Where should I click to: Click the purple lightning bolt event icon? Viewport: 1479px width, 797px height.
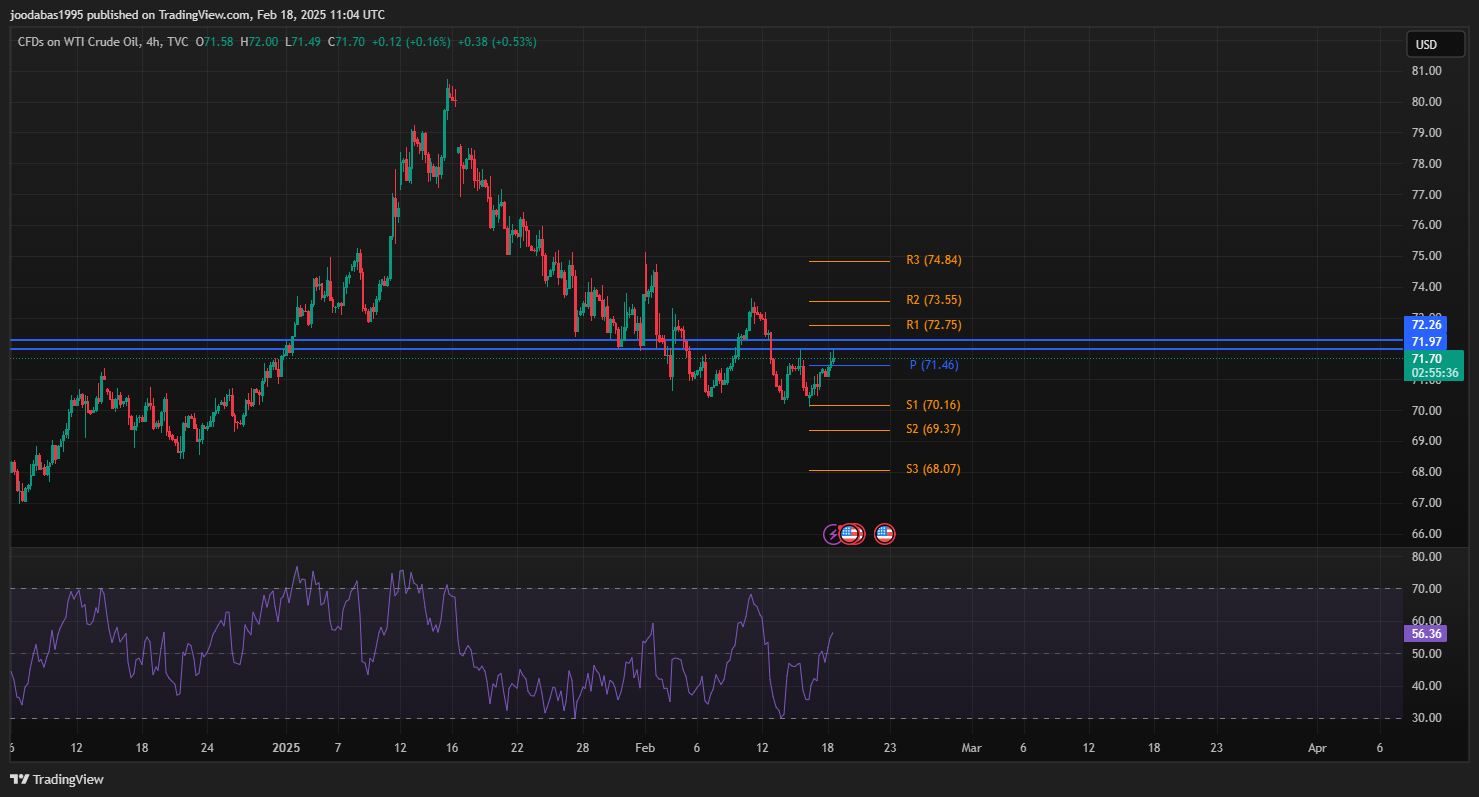832,534
